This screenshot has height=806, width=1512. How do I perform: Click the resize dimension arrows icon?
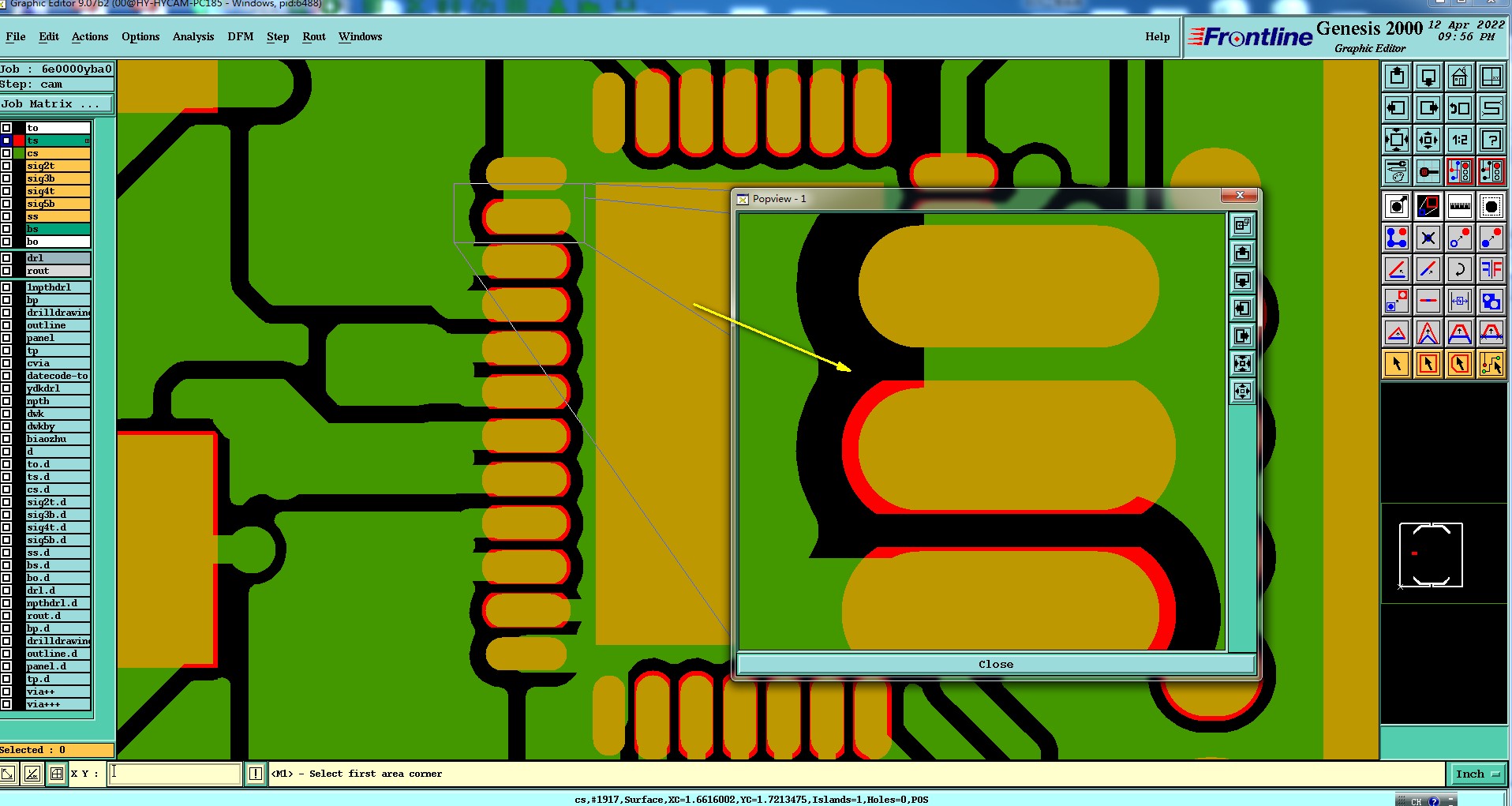pos(1460,301)
